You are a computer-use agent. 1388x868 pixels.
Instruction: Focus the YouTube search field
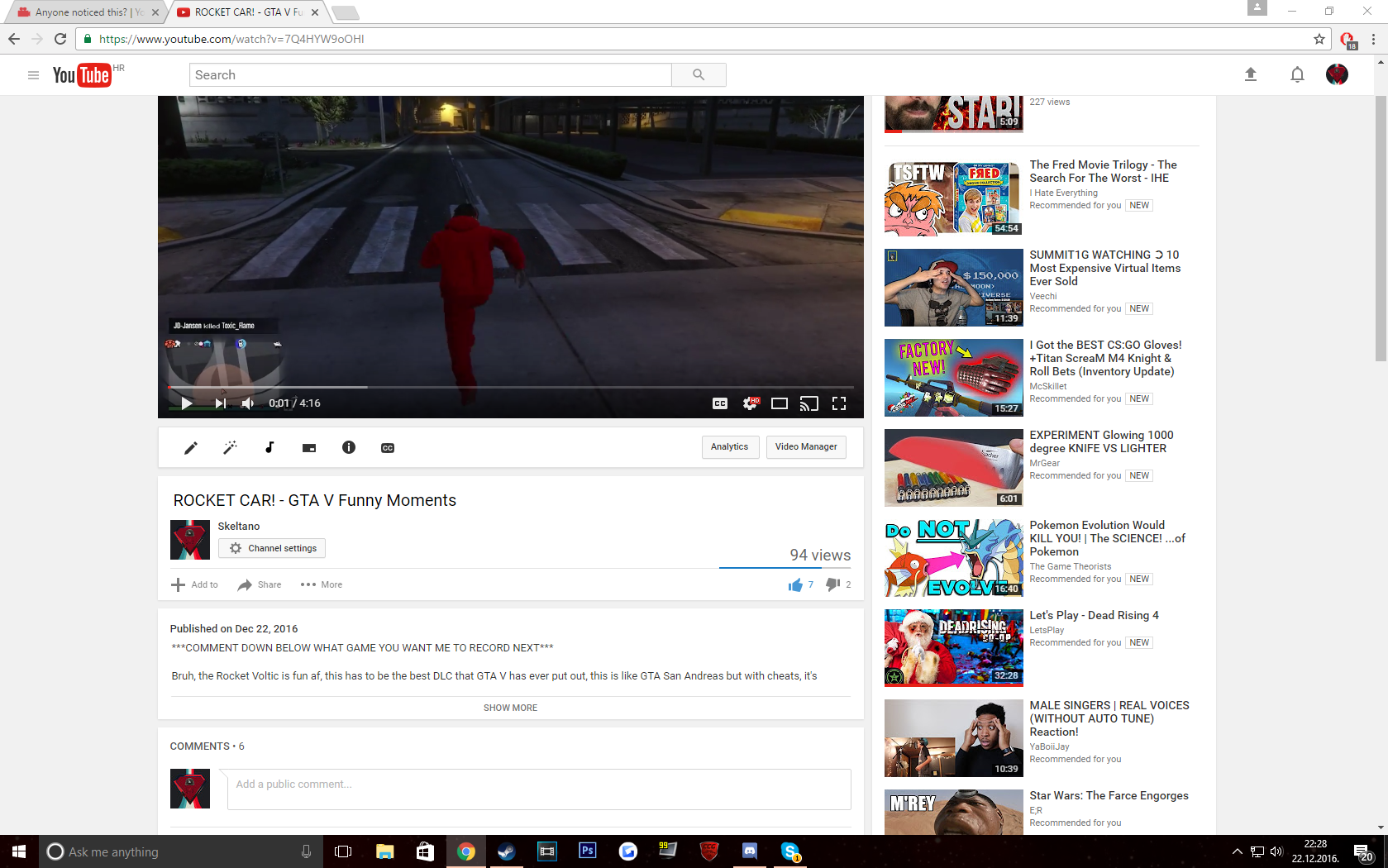tap(430, 74)
